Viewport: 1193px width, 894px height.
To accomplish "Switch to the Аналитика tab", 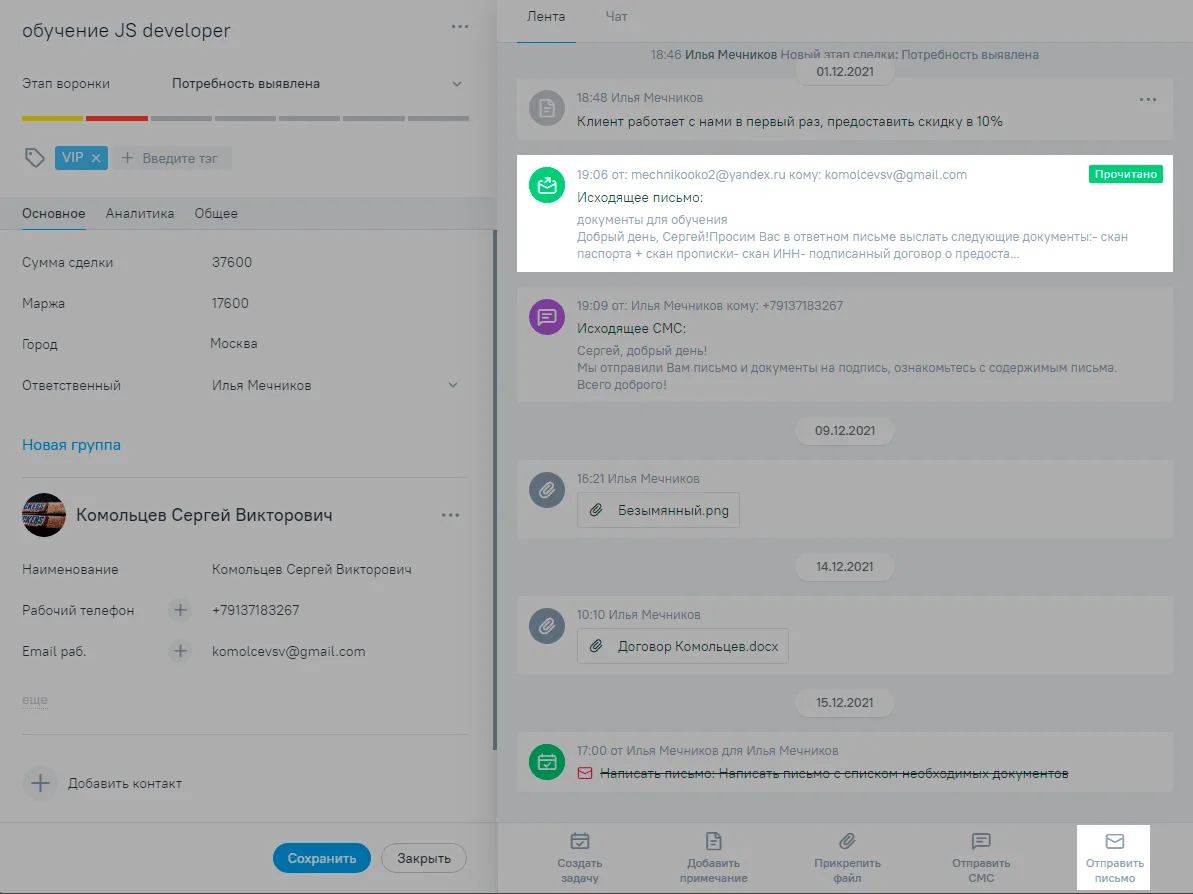I will [x=140, y=214].
